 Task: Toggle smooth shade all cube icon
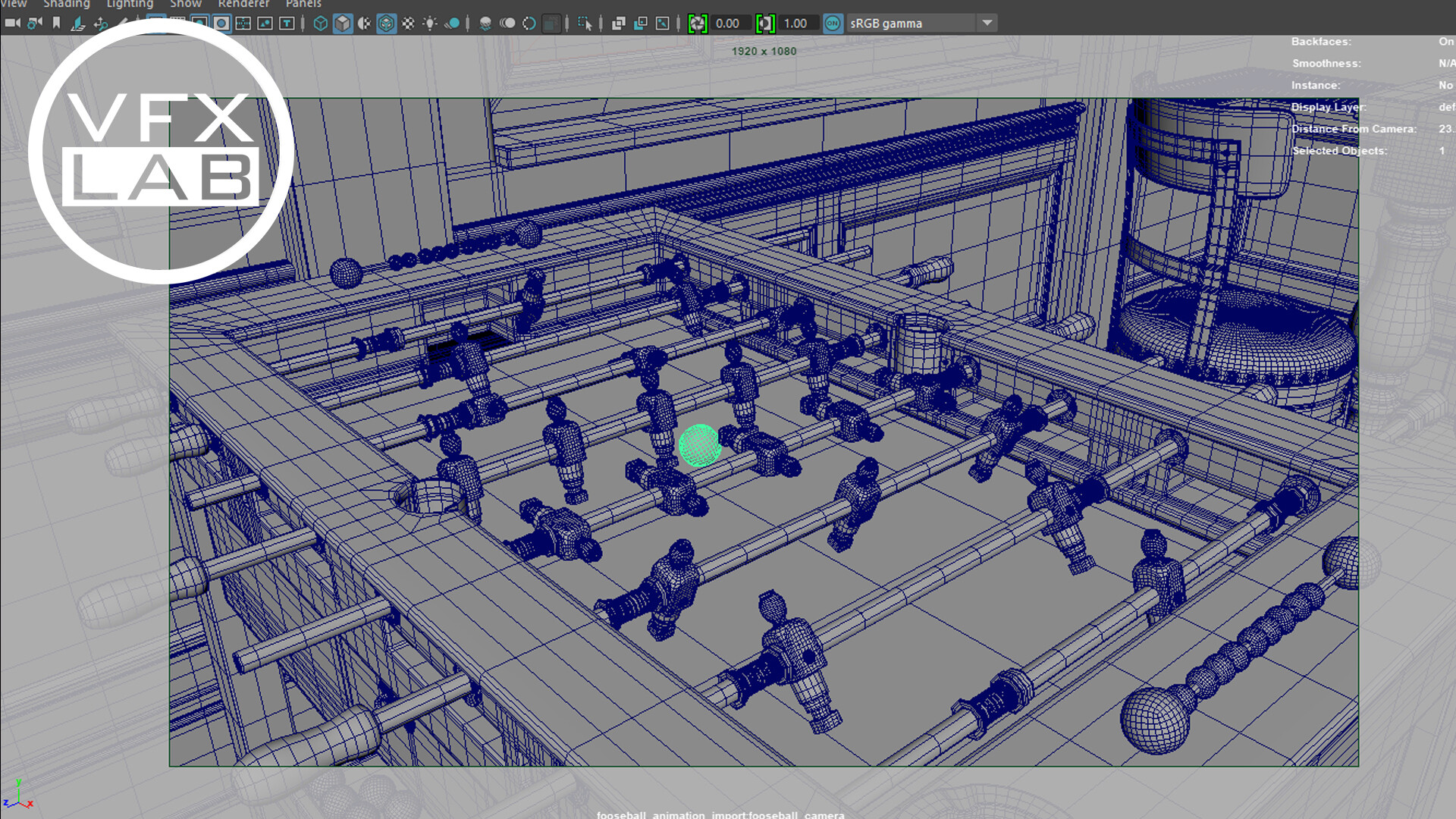tap(343, 24)
